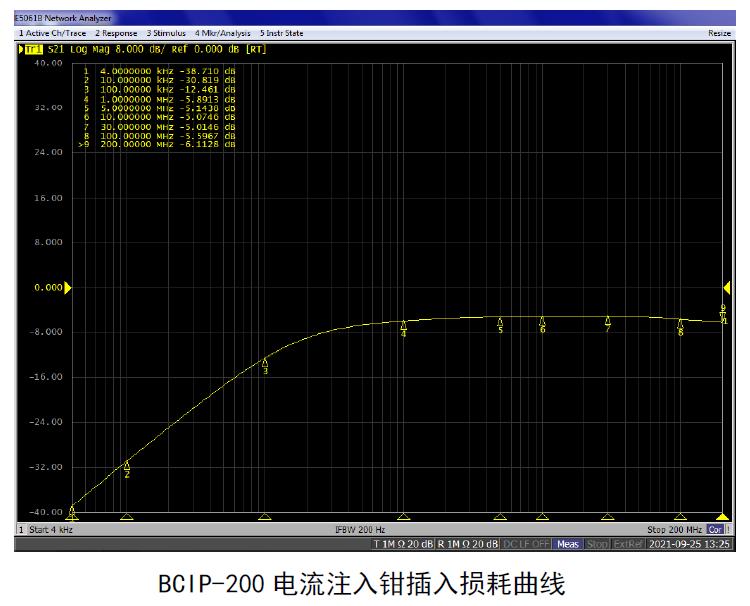
Task: Select marker 4 on the curve
Action: point(403,326)
